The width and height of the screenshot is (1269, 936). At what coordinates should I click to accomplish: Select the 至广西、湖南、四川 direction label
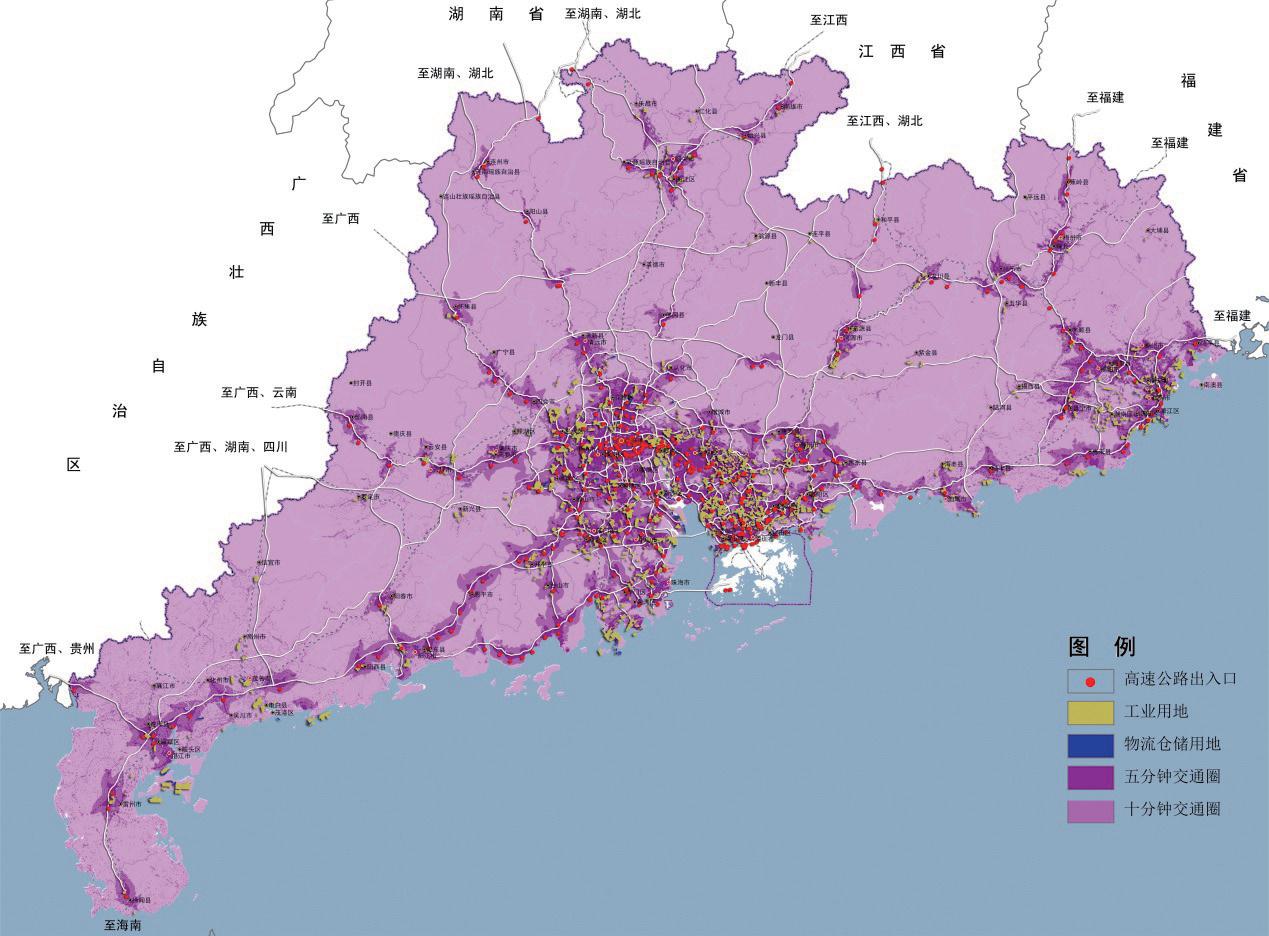pos(230,447)
